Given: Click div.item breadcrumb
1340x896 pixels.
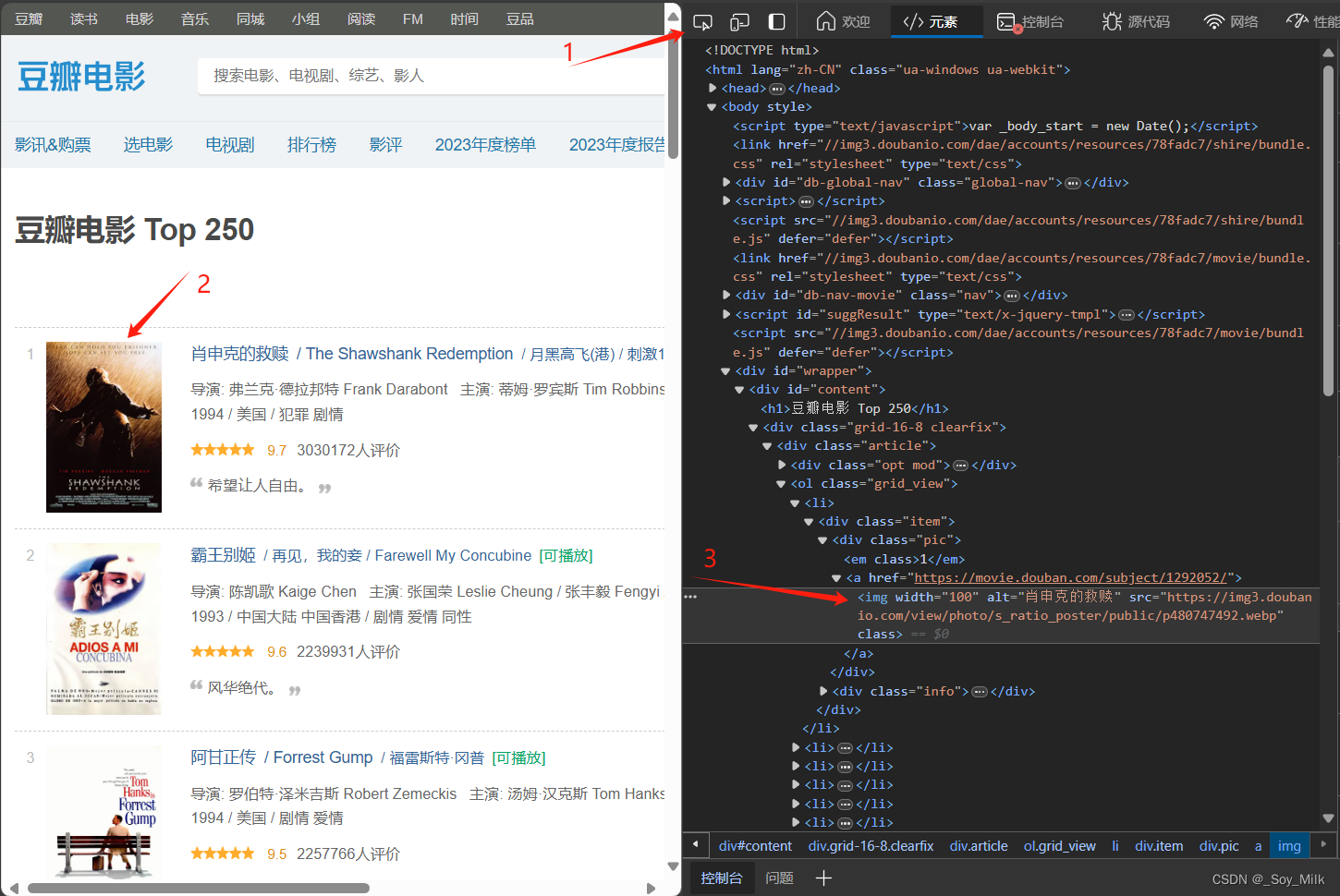Looking at the screenshot, I should click(1159, 845).
